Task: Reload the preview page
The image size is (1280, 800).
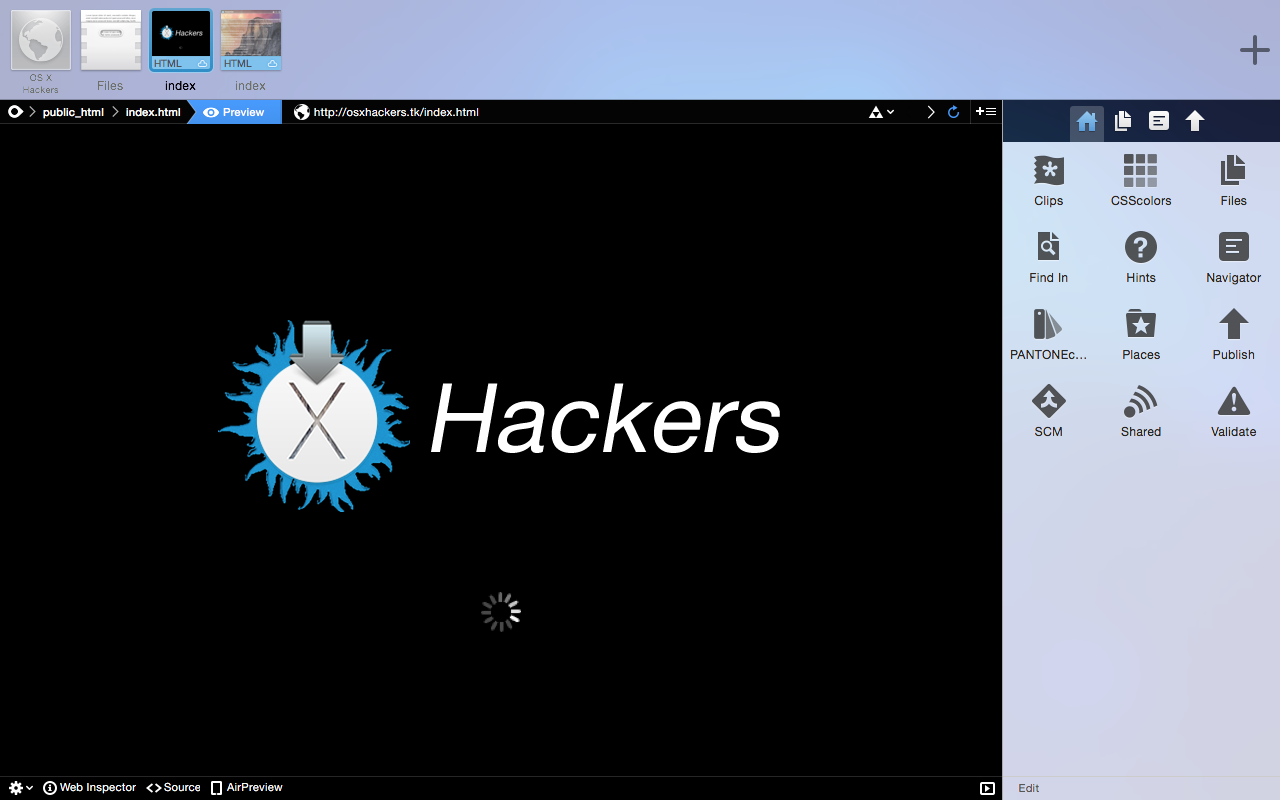Action: tap(954, 112)
